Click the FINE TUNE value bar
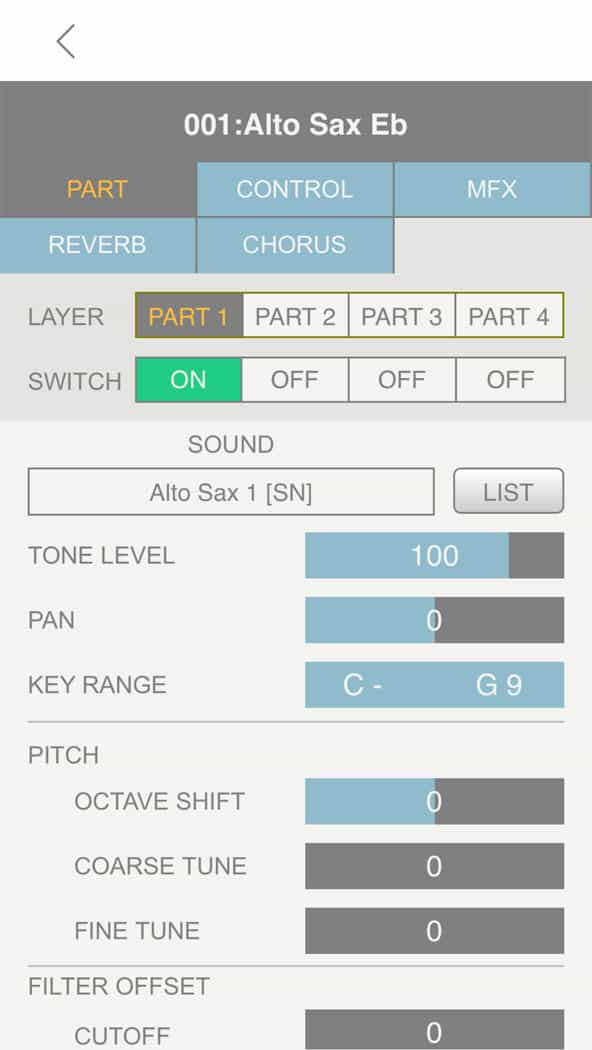The height and width of the screenshot is (1050, 592). (435, 931)
